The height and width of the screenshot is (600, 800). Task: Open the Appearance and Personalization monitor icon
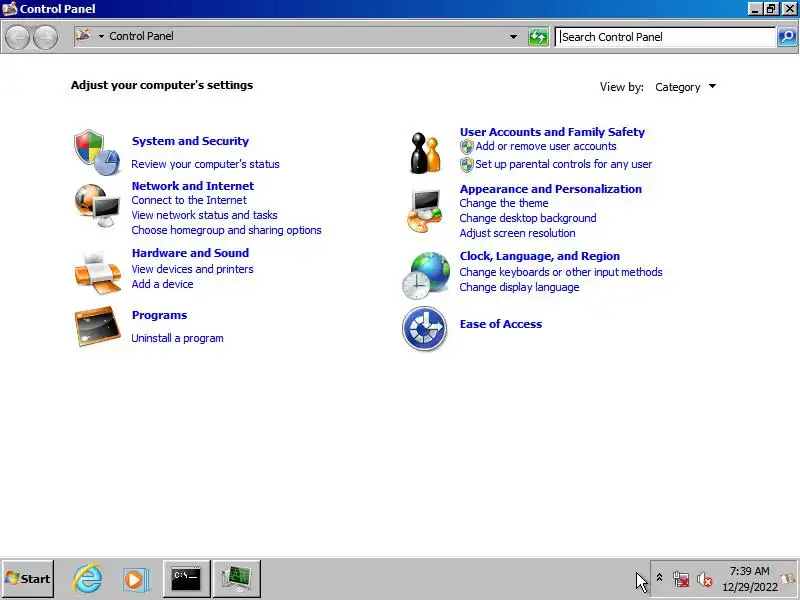424,211
